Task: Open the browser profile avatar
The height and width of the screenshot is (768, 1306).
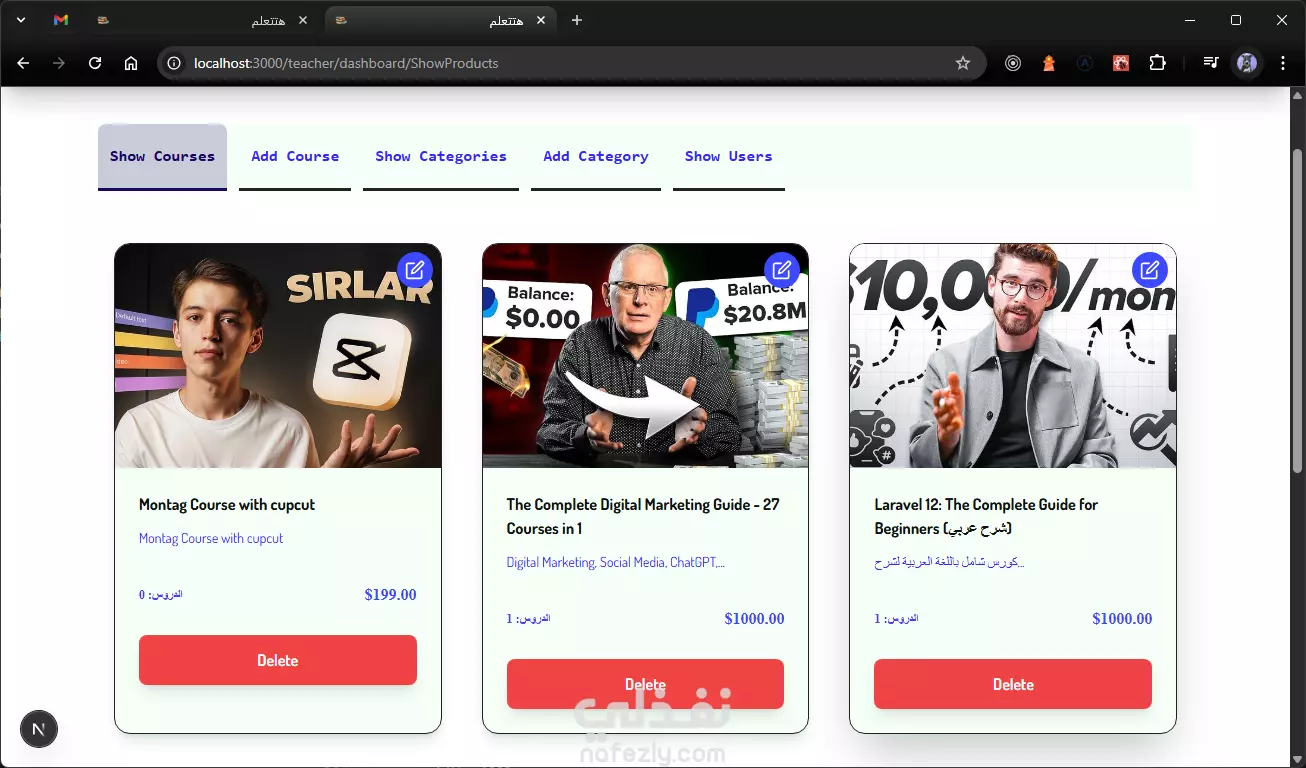Action: click(1247, 63)
